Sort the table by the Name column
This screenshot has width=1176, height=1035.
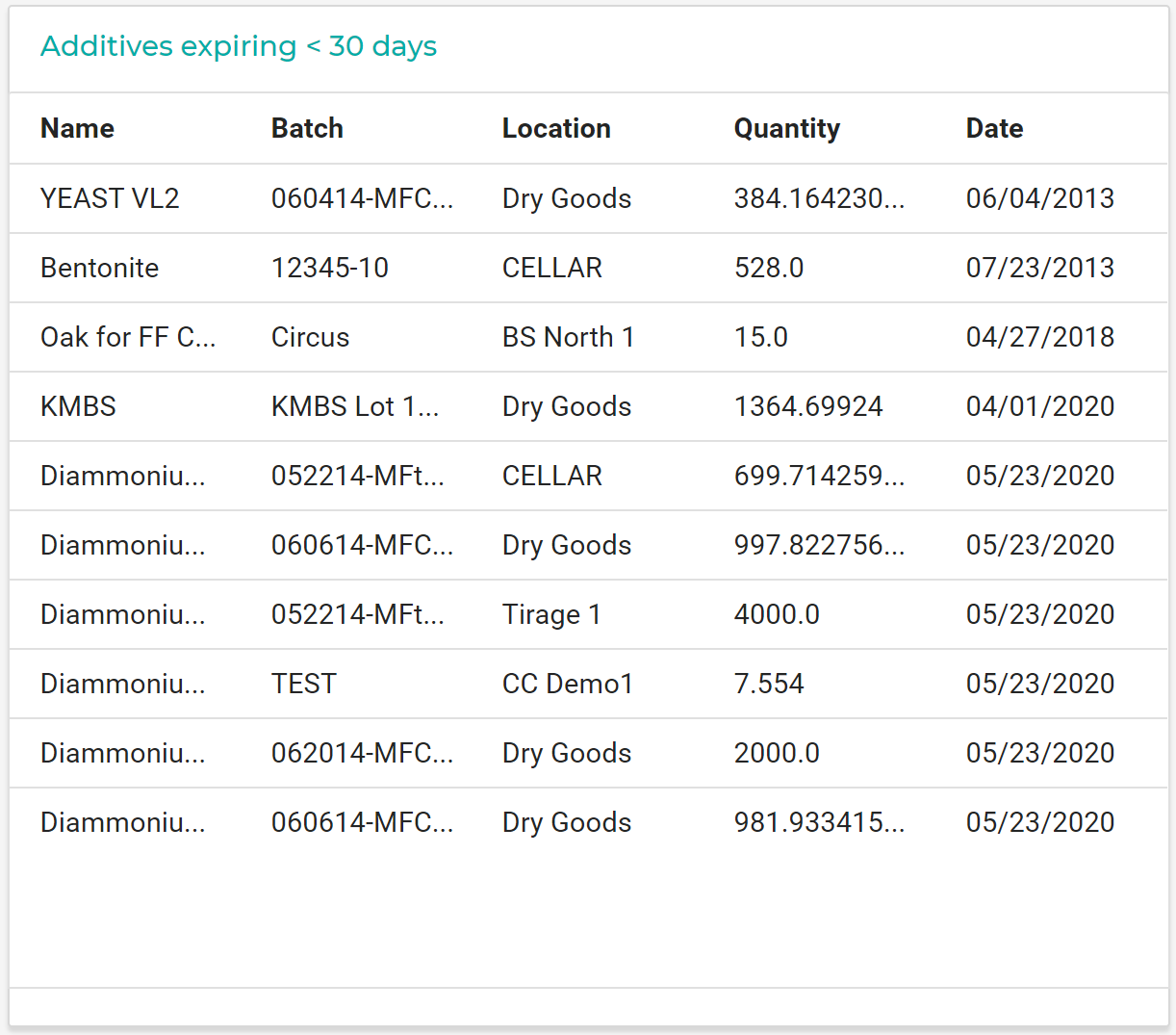tap(77, 128)
